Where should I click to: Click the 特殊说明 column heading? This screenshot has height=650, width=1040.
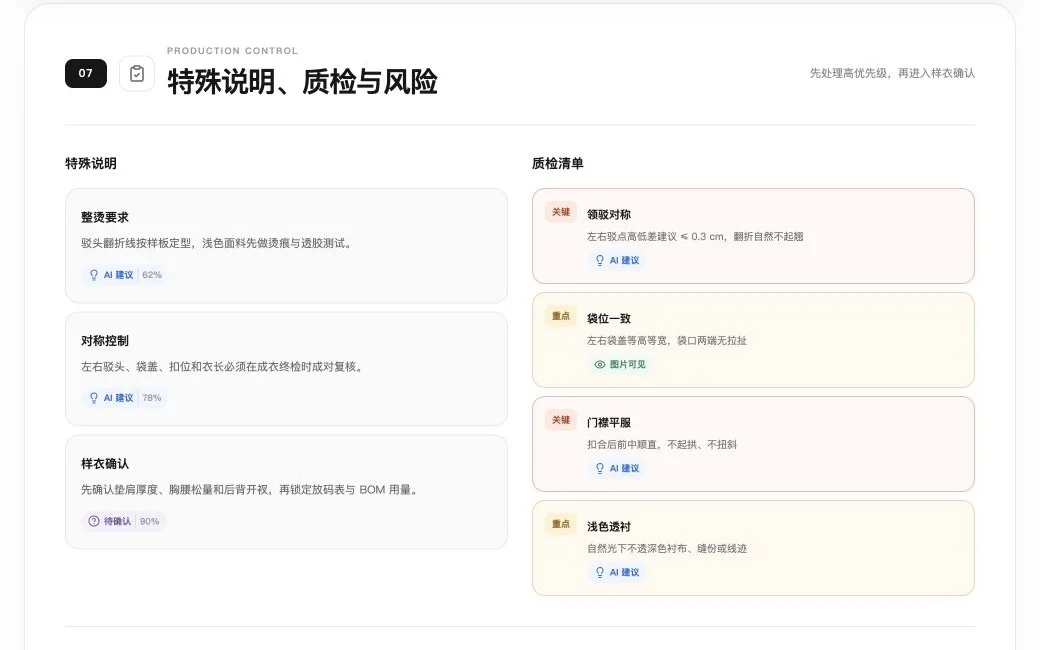point(91,164)
